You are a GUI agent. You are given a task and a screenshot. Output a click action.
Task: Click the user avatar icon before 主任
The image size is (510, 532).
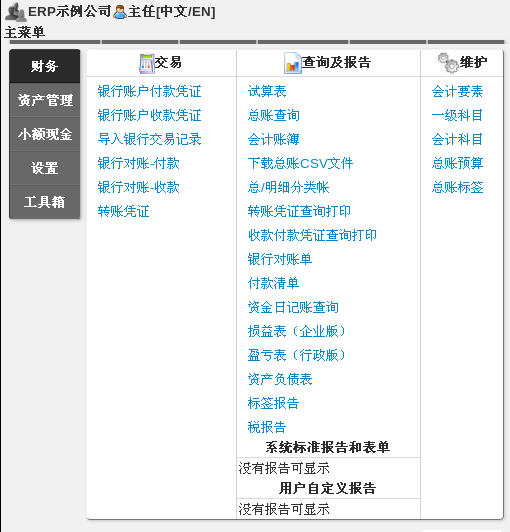119,12
